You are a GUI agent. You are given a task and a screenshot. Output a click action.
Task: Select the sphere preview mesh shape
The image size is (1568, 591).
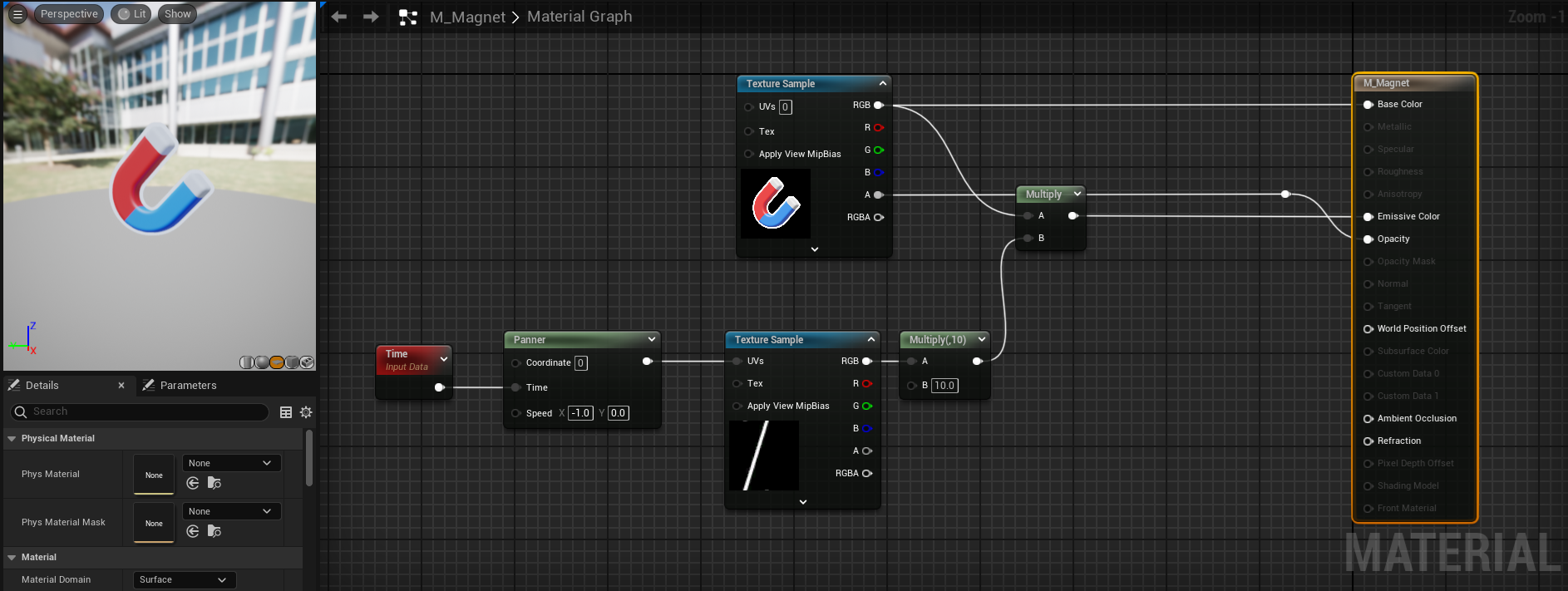(x=262, y=362)
